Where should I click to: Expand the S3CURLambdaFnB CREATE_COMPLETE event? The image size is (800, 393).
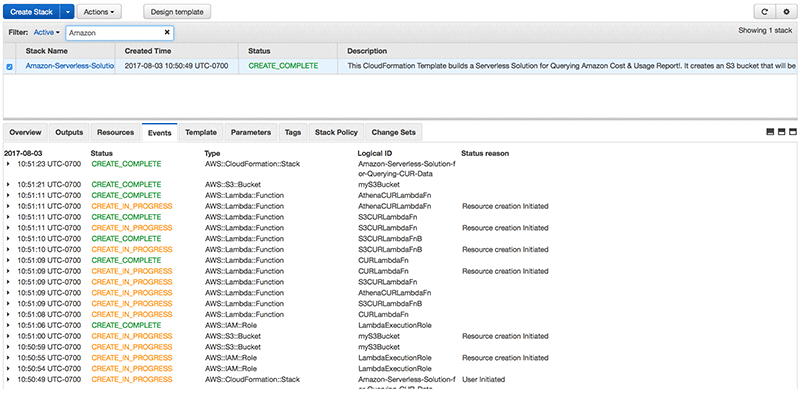(x=8, y=238)
